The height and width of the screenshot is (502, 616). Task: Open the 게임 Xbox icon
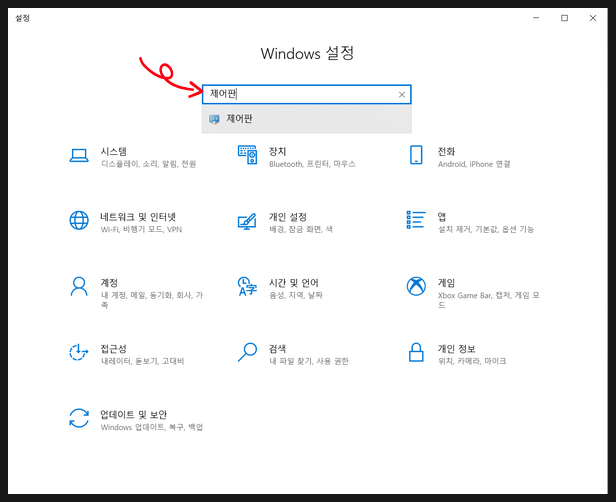[416, 286]
